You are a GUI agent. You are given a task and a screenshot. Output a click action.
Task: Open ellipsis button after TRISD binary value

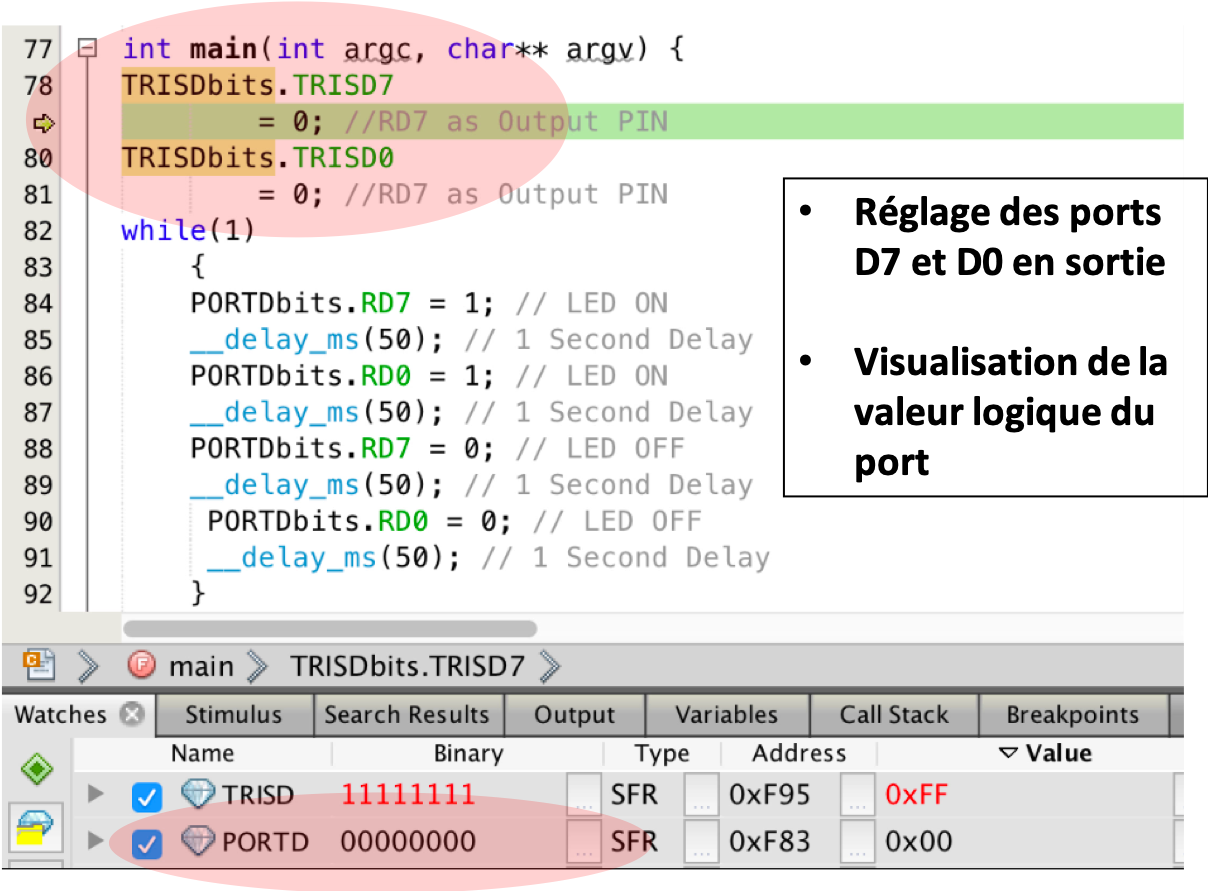(584, 797)
